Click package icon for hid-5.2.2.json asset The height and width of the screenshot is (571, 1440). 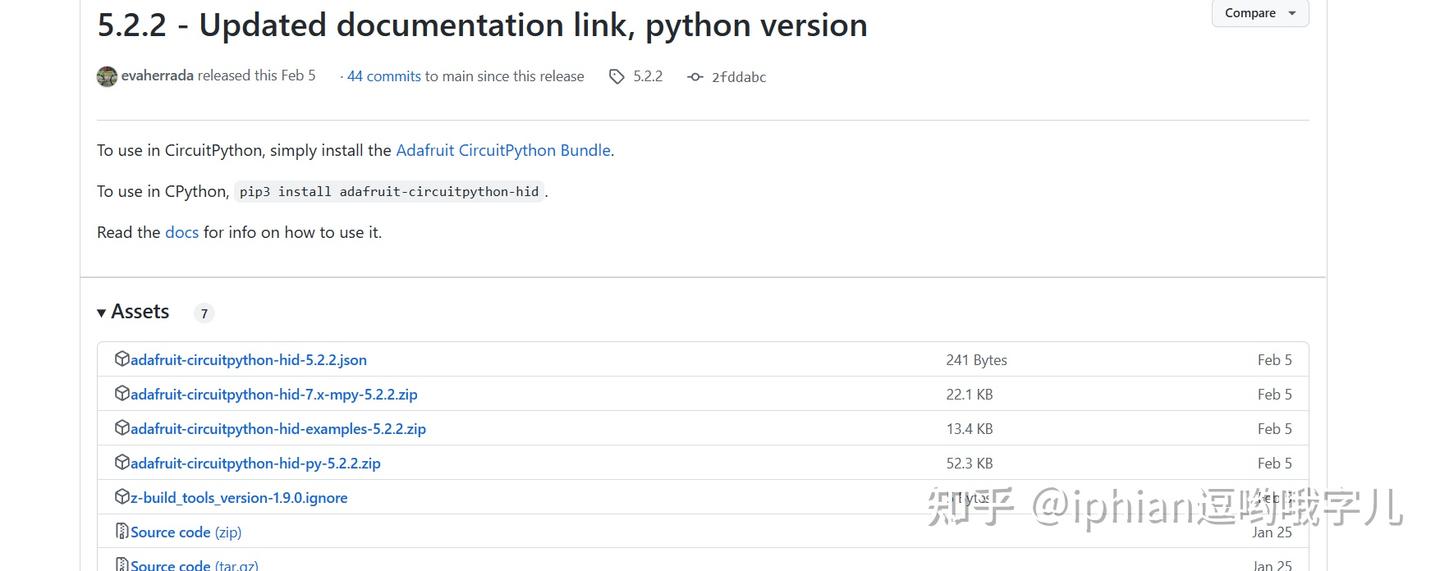tap(122, 359)
